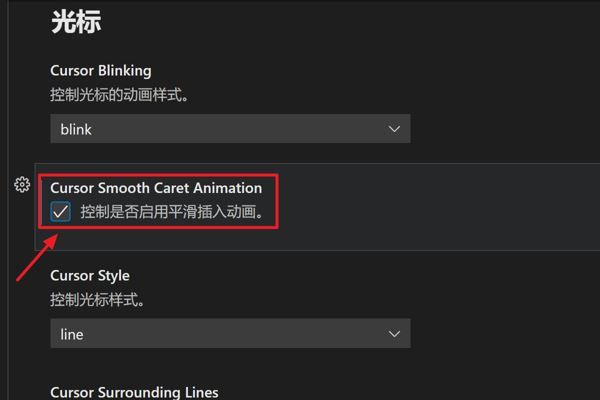Click the "line" value text in the dropdown
The width and height of the screenshot is (600, 400).
pyautogui.click(x=72, y=334)
